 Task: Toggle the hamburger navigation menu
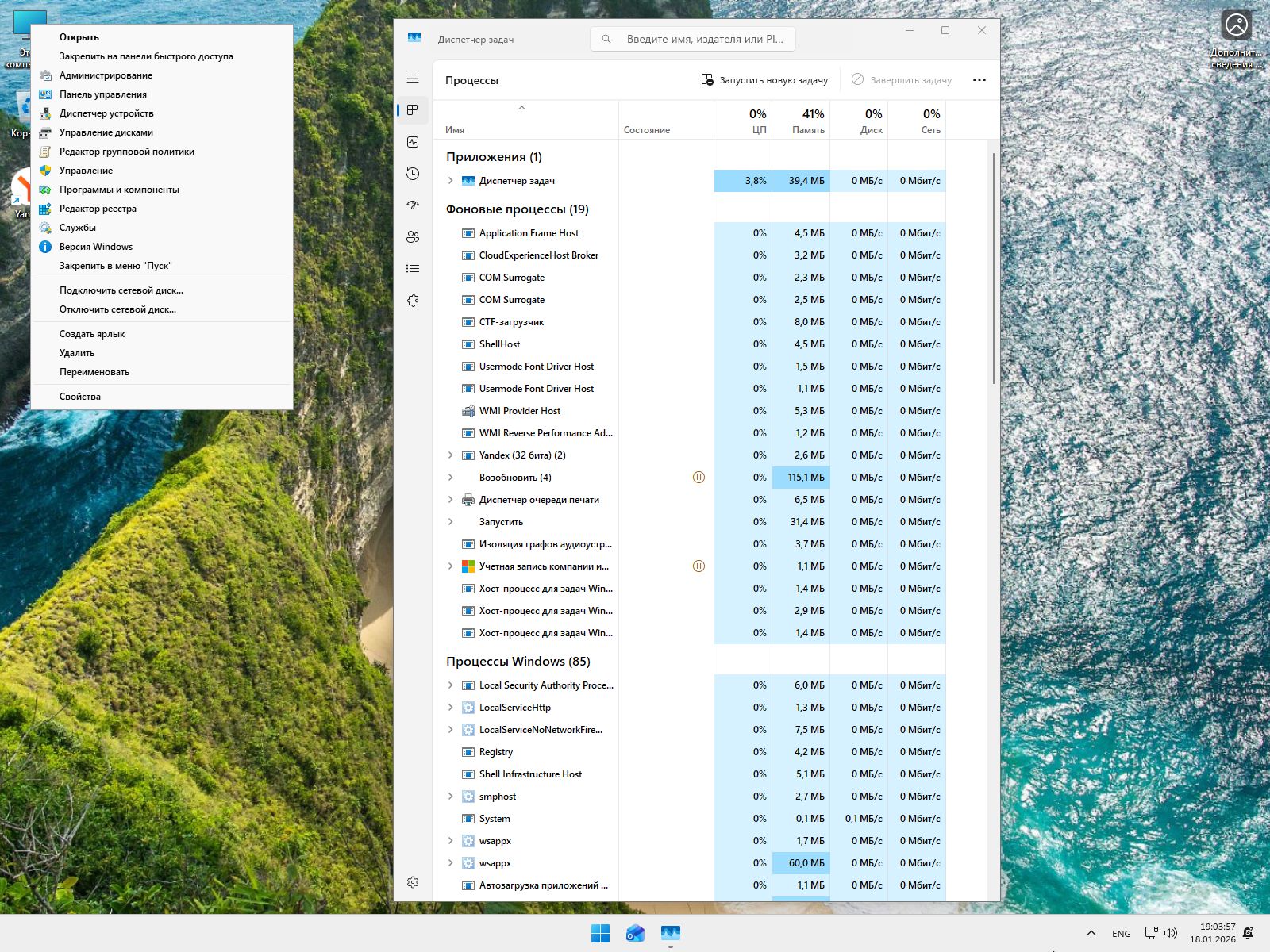(413, 79)
